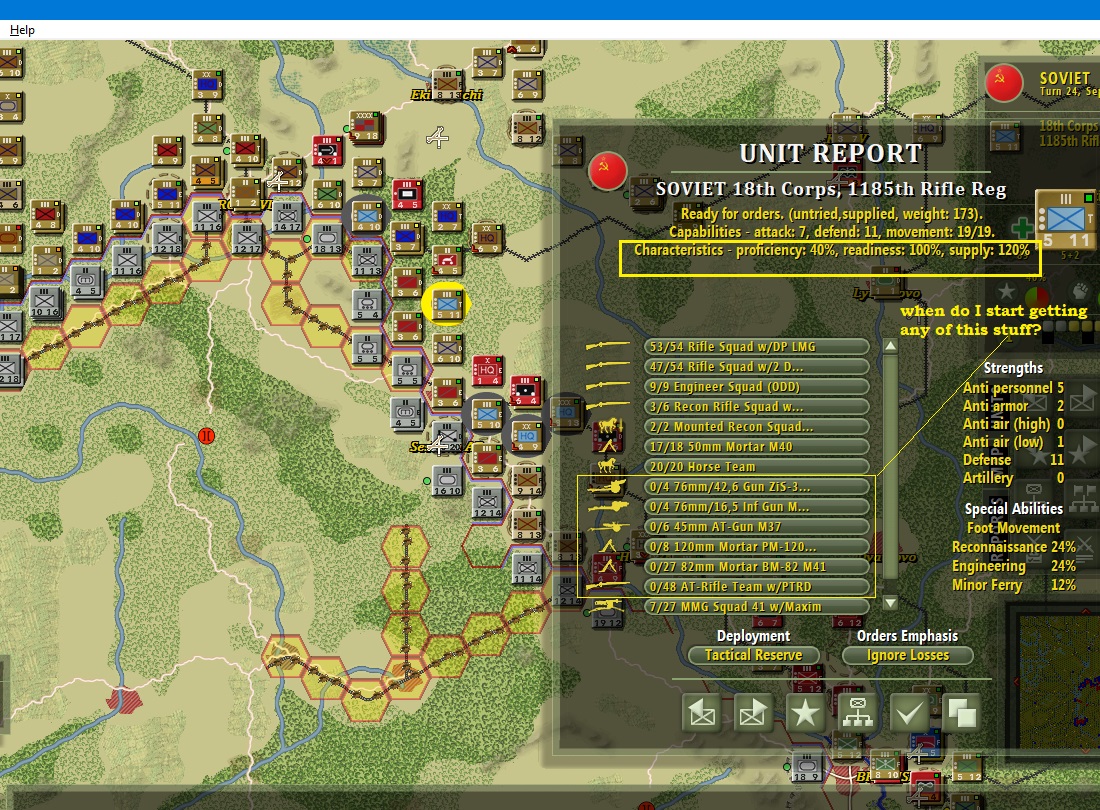Open the order of battle hierarchy button
The width and height of the screenshot is (1100, 810).
click(857, 713)
